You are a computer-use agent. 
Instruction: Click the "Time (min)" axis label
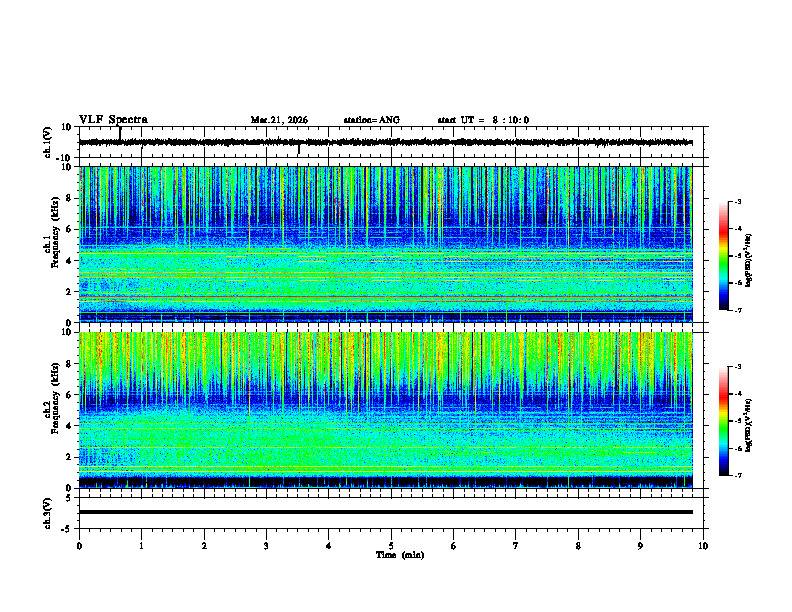click(x=400, y=555)
